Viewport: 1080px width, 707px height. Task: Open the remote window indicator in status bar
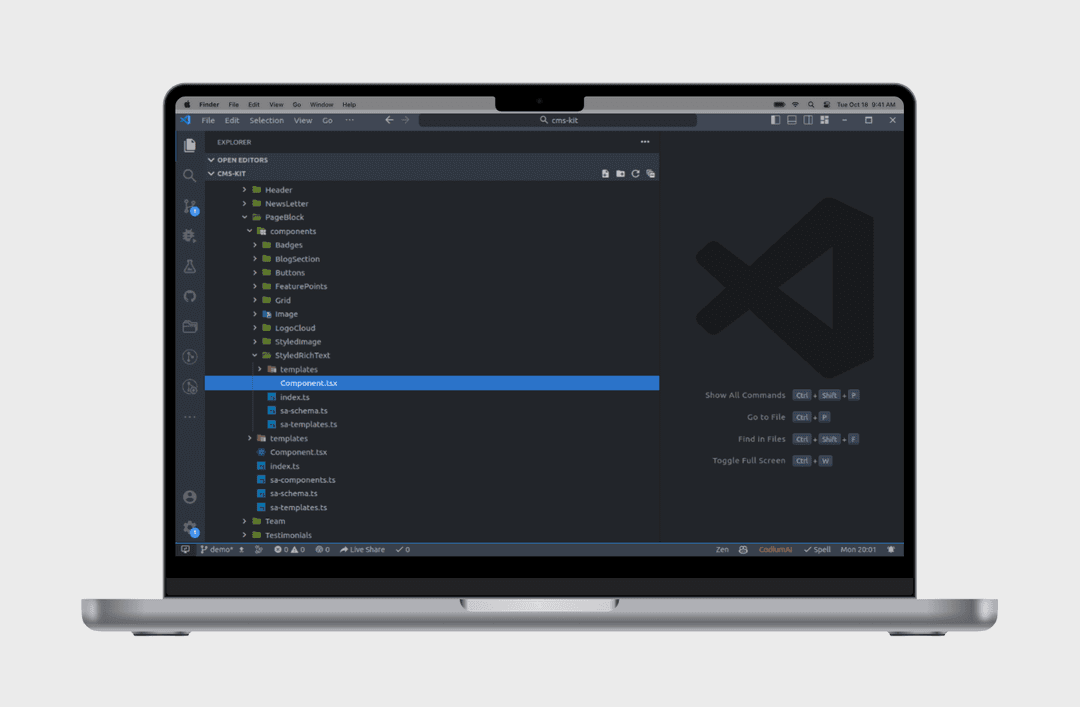click(x=185, y=549)
